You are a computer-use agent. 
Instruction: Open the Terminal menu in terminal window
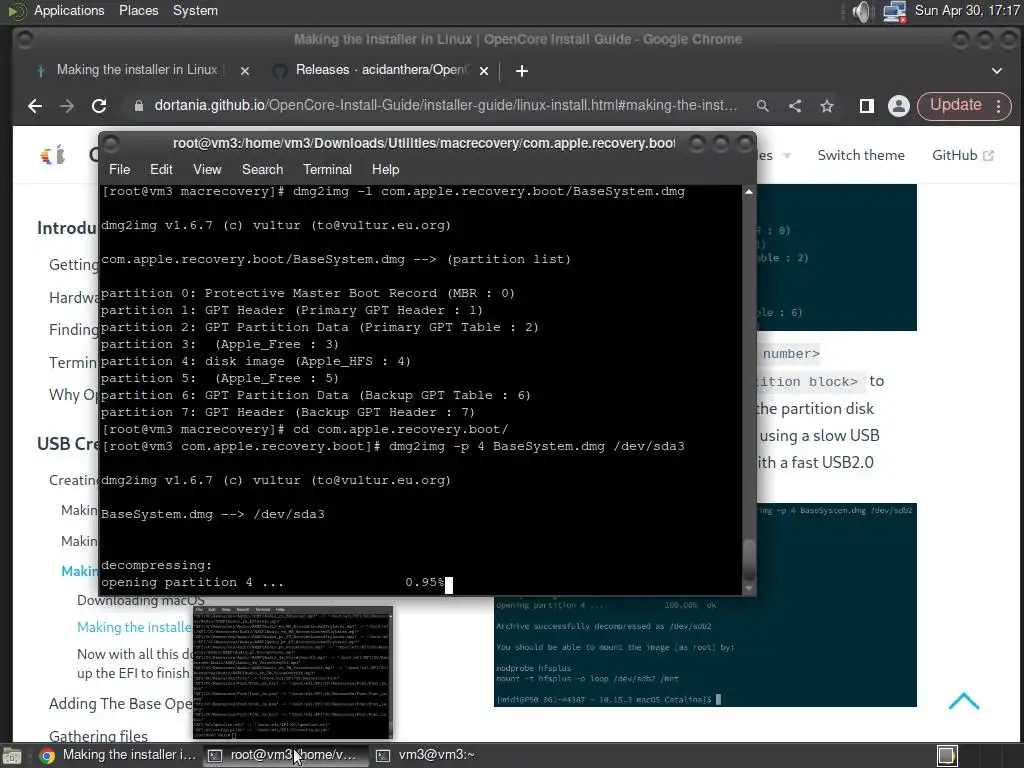tap(327, 169)
